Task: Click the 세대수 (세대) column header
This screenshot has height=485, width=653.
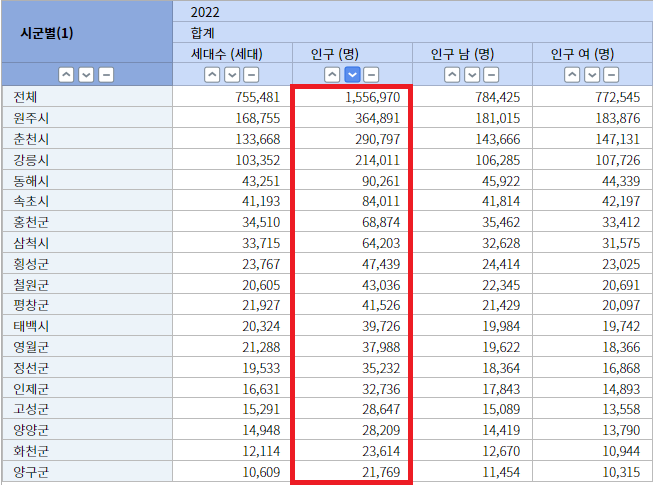Action: coord(232,53)
